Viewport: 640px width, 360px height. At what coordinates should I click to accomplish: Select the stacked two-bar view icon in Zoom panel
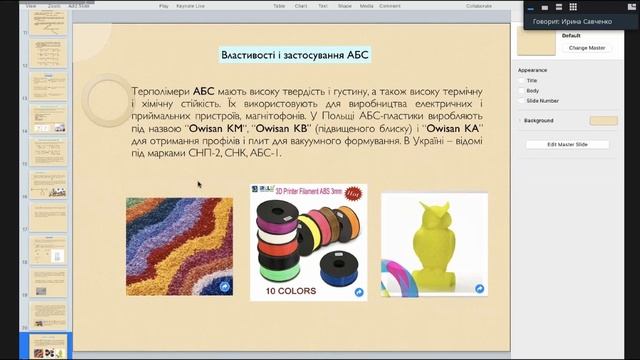pyautogui.click(x=559, y=7)
